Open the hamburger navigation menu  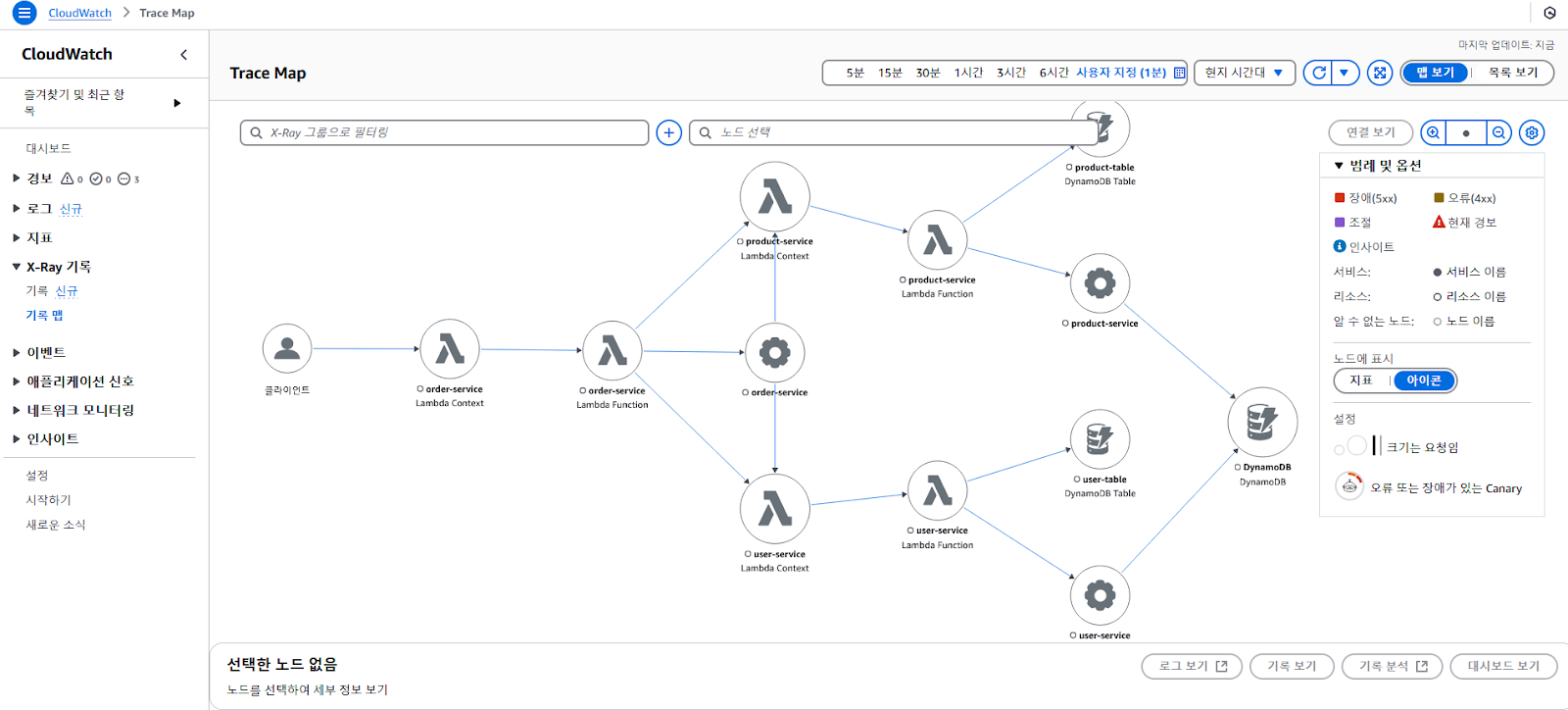pos(24,13)
